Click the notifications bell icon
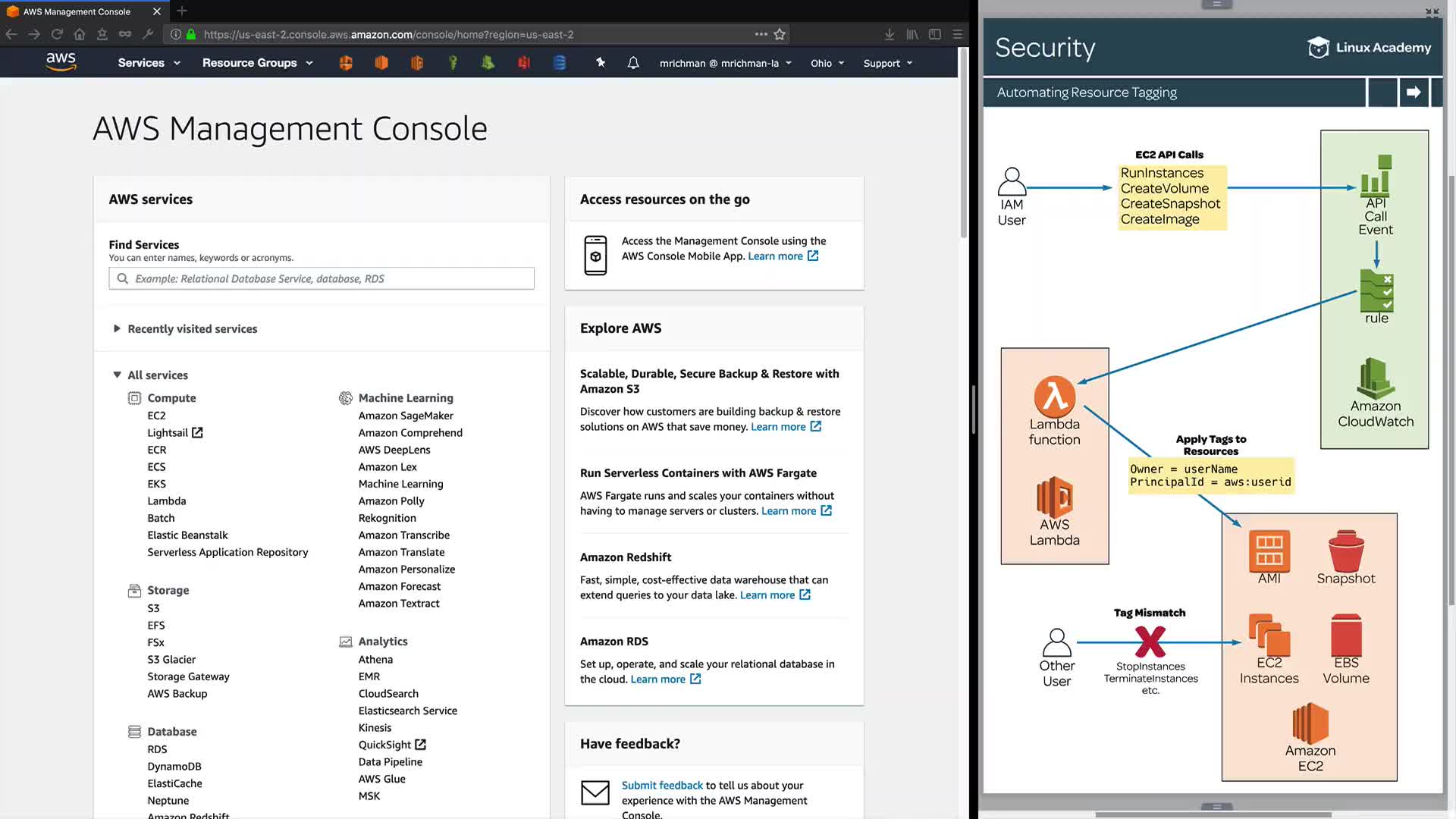 click(x=633, y=63)
